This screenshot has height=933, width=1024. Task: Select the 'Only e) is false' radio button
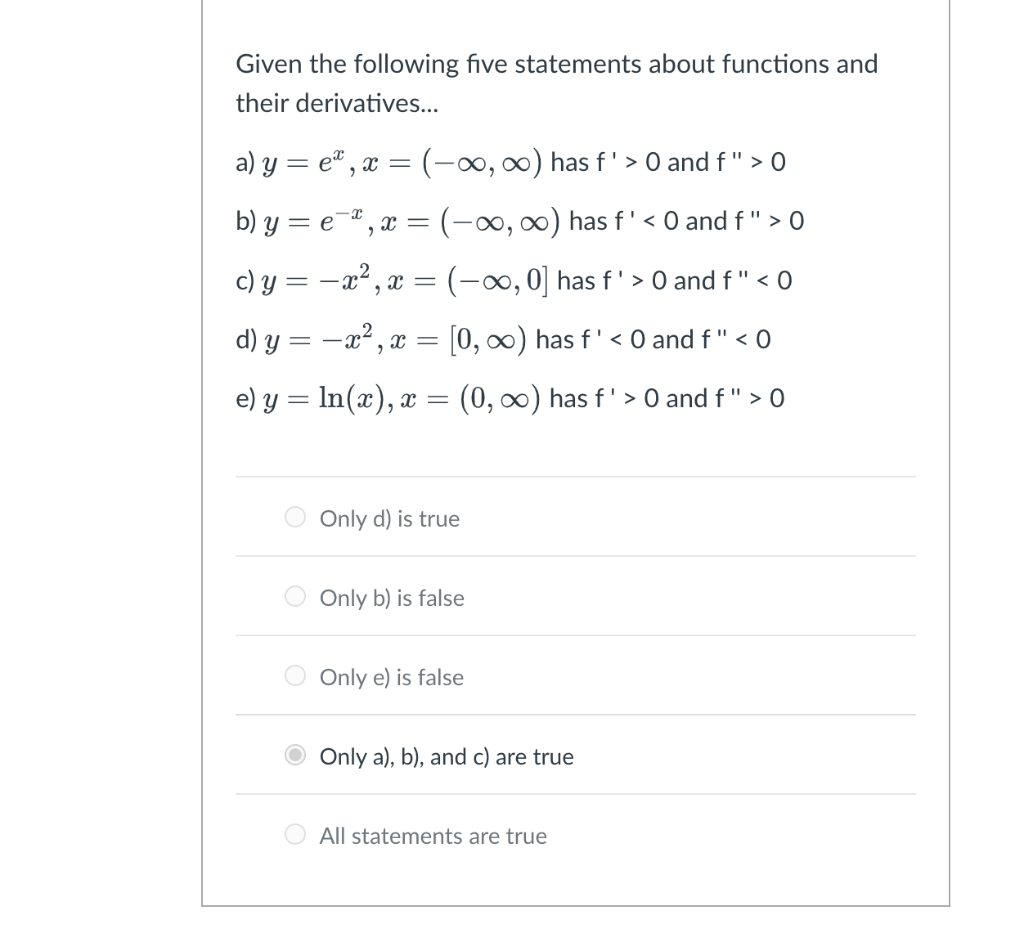point(296,676)
